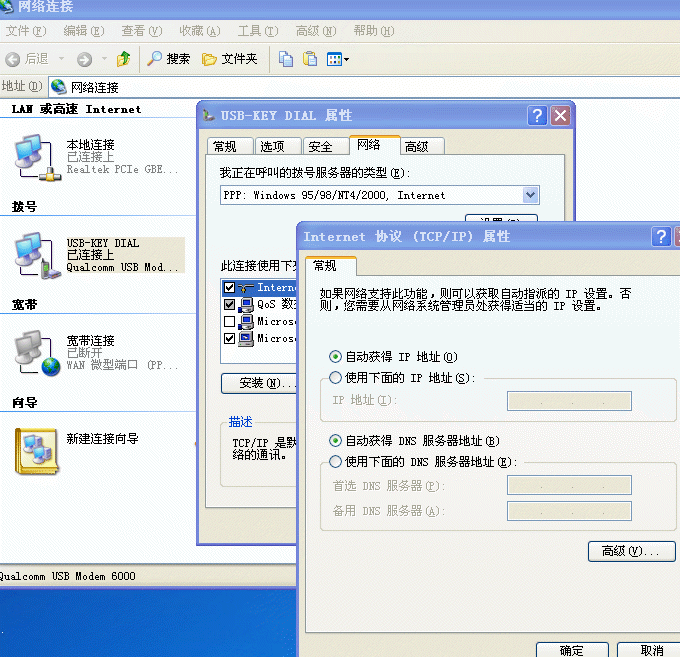
Task: Open the 文件 menu
Action: point(26,31)
